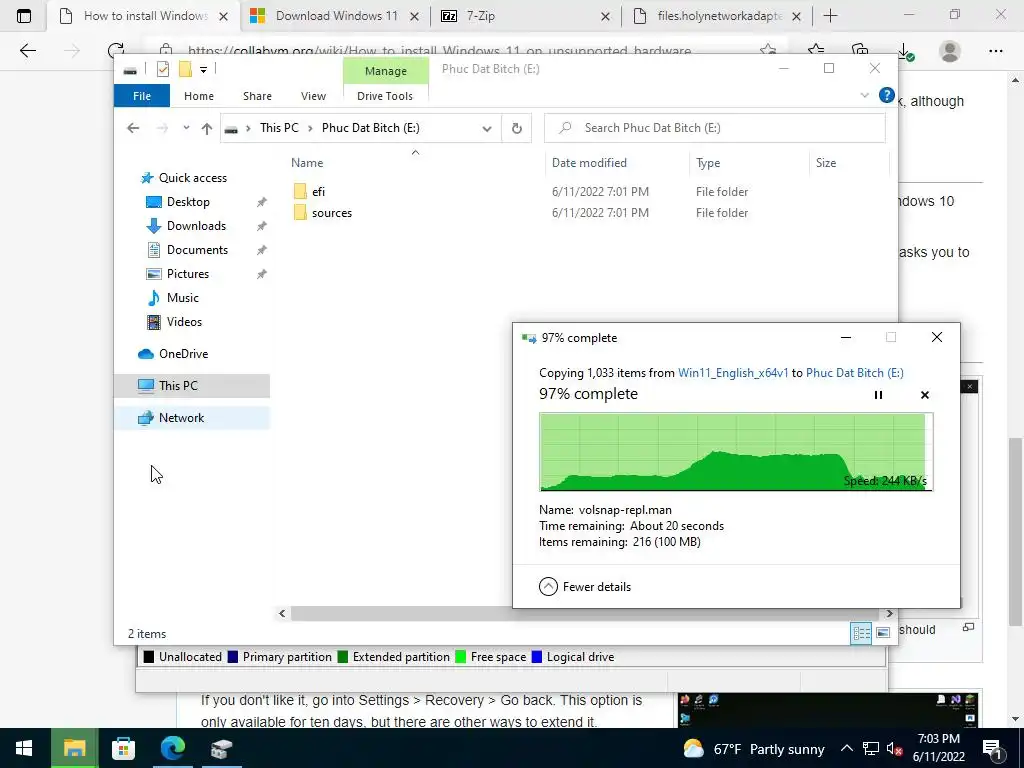Open Microsoft Edge from the taskbar

click(x=172, y=748)
